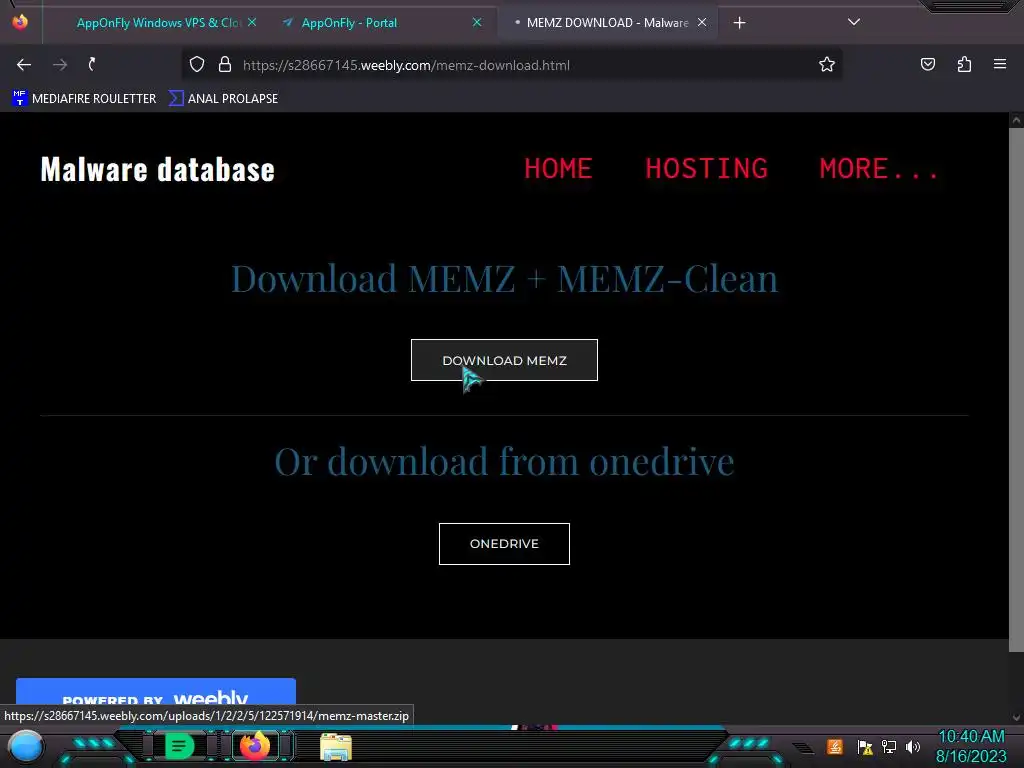Open the Pocket save icon
Viewport: 1024px width, 768px height.
tap(928, 64)
